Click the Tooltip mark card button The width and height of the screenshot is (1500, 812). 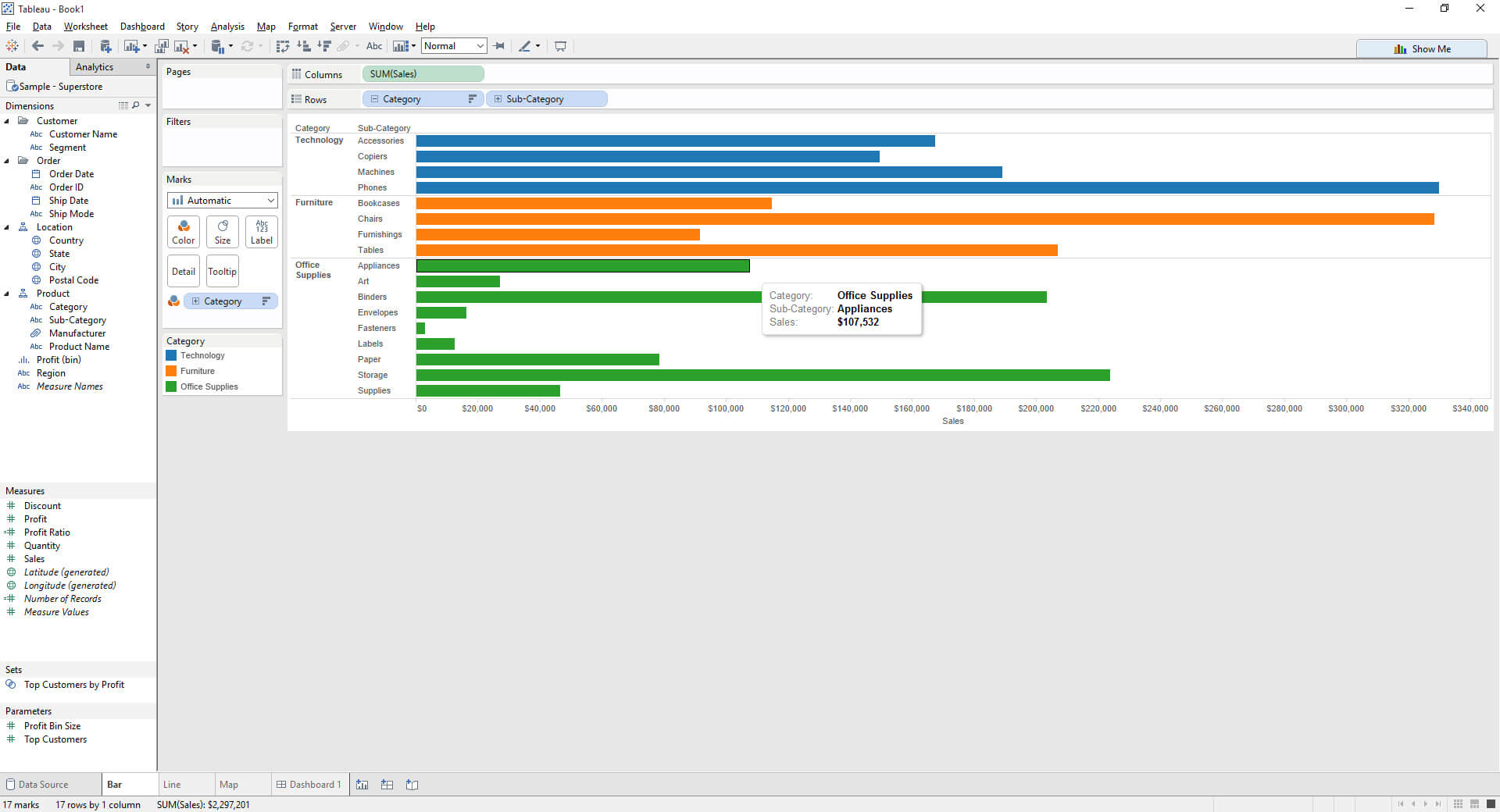click(223, 272)
